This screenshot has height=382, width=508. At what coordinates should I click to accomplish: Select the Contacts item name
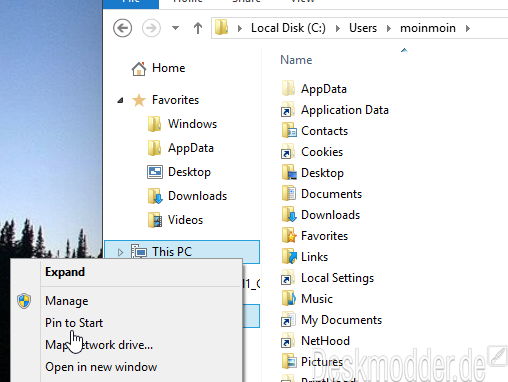(324, 131)
